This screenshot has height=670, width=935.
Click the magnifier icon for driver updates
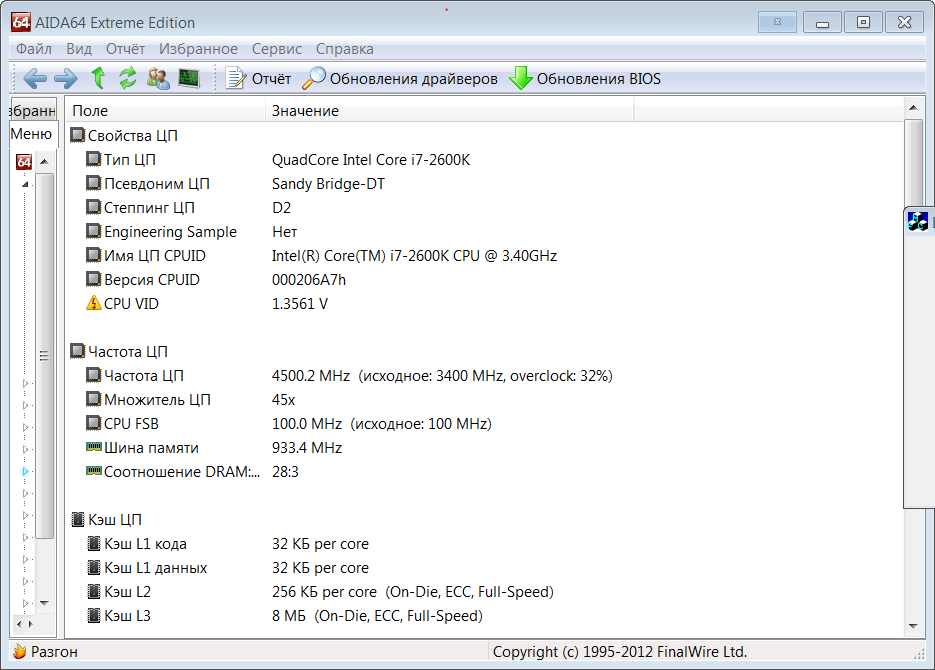314,78
